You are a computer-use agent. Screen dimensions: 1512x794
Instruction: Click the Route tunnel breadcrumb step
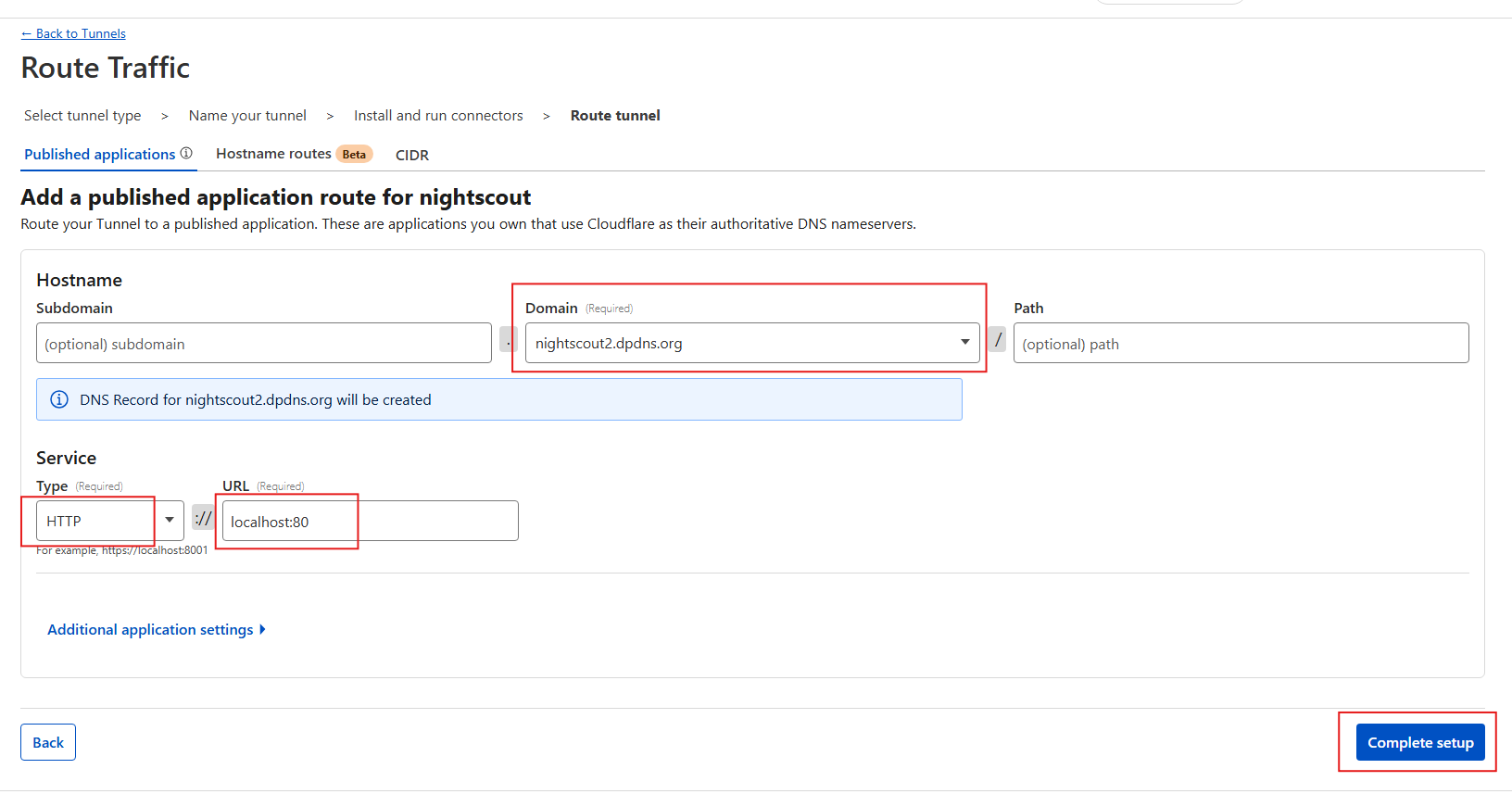pos(615,116)
